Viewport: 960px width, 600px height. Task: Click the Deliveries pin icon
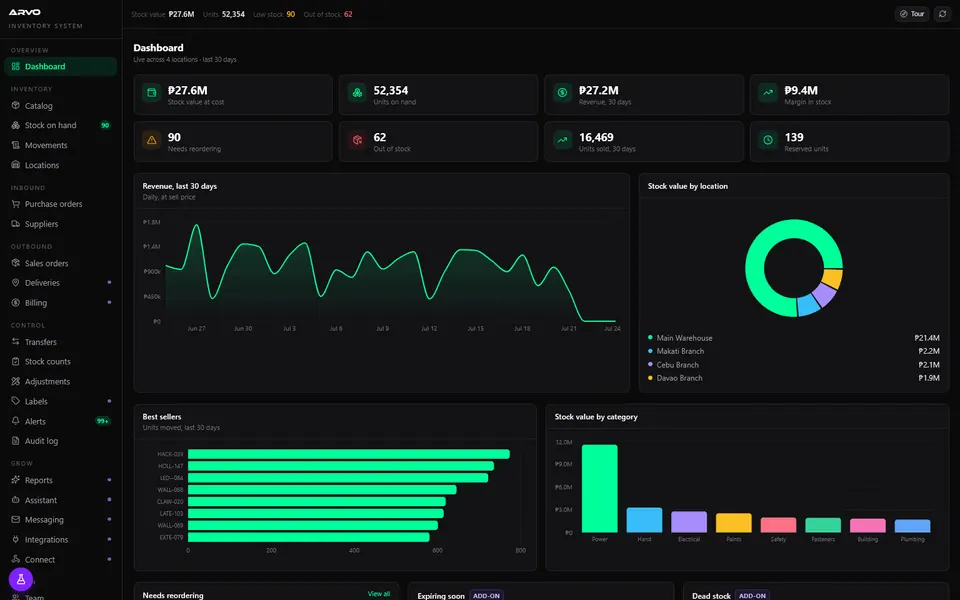16,283
